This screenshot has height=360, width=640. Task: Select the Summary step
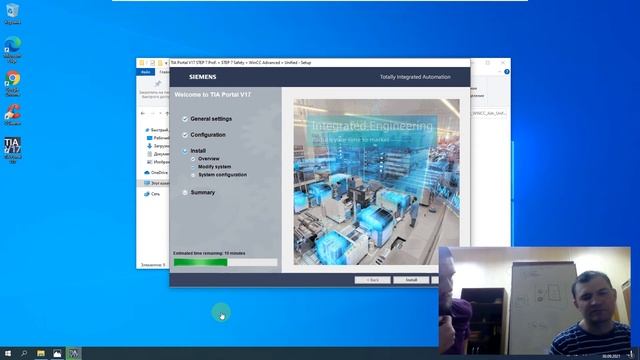(202, 192)
